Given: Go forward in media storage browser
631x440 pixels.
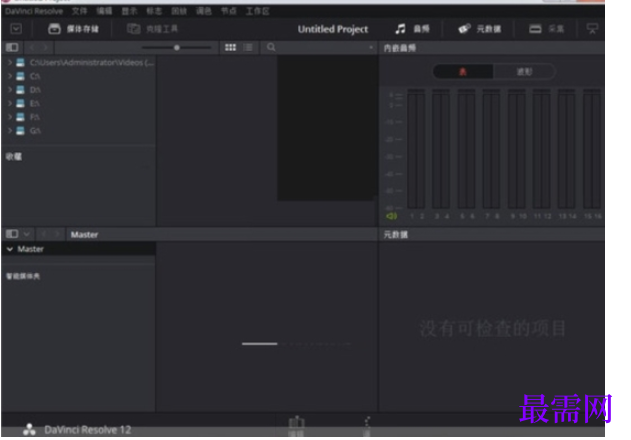Looking at the screenshot, I should pos(46,48).
